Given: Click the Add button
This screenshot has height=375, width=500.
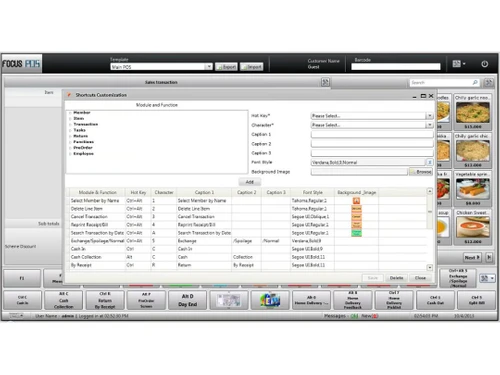Looking at the screenshot, I should pos(250,182).
